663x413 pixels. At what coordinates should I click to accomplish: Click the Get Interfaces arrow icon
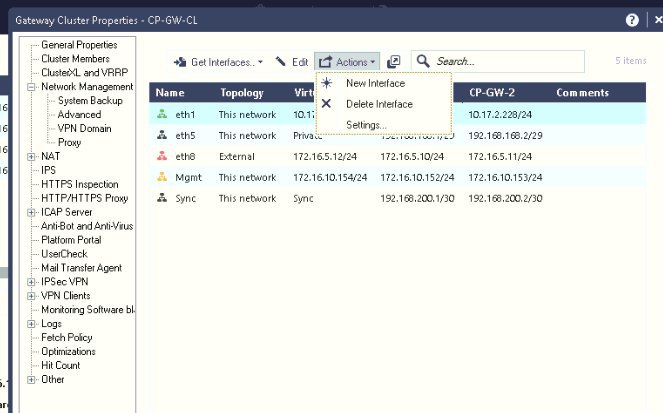pyautogui.click(x=180, y=62)
